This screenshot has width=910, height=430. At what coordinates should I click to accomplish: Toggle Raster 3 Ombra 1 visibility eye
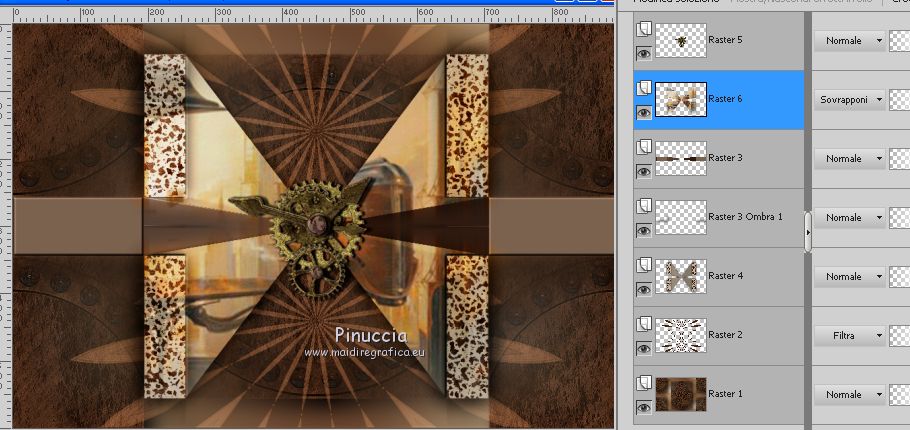(644, 230)
